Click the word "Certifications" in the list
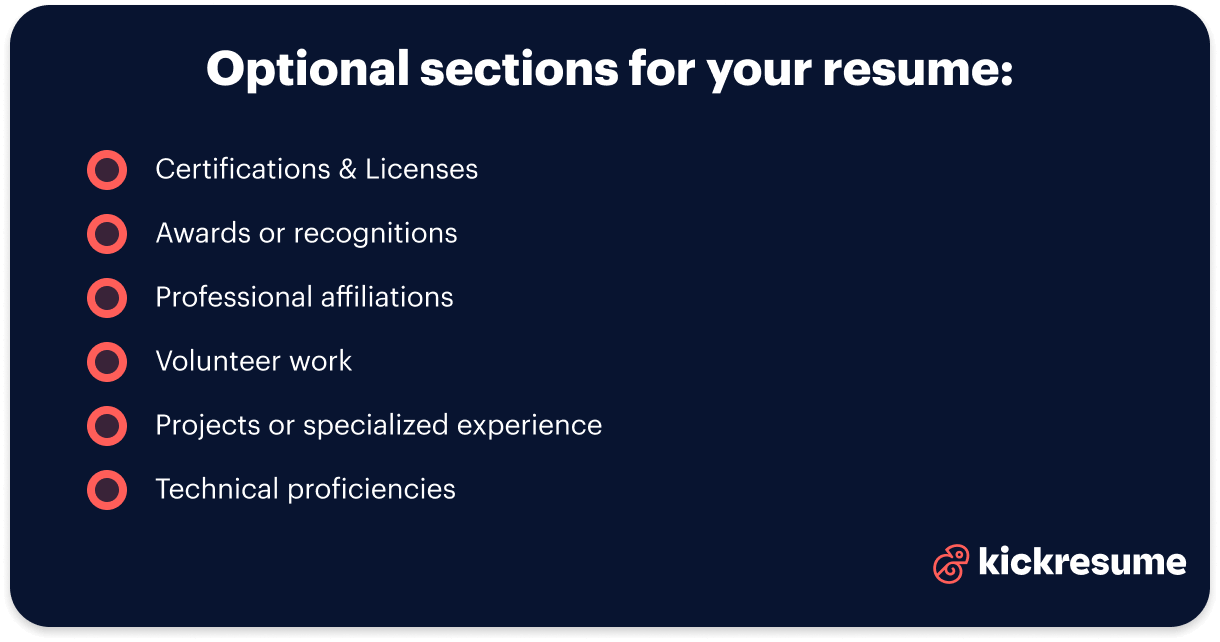The height and width of the screenshot is (642, 1220). [x=242, y=170]
